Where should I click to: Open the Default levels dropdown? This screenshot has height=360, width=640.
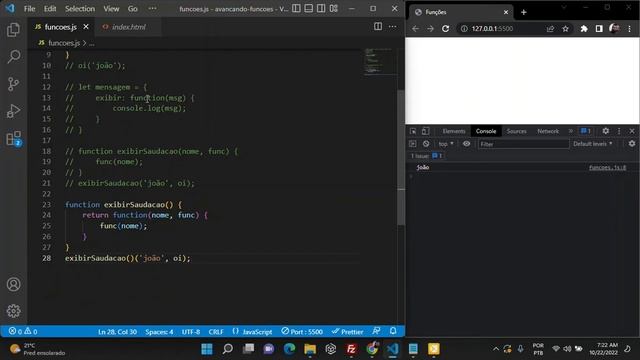[x=593, y=144]
